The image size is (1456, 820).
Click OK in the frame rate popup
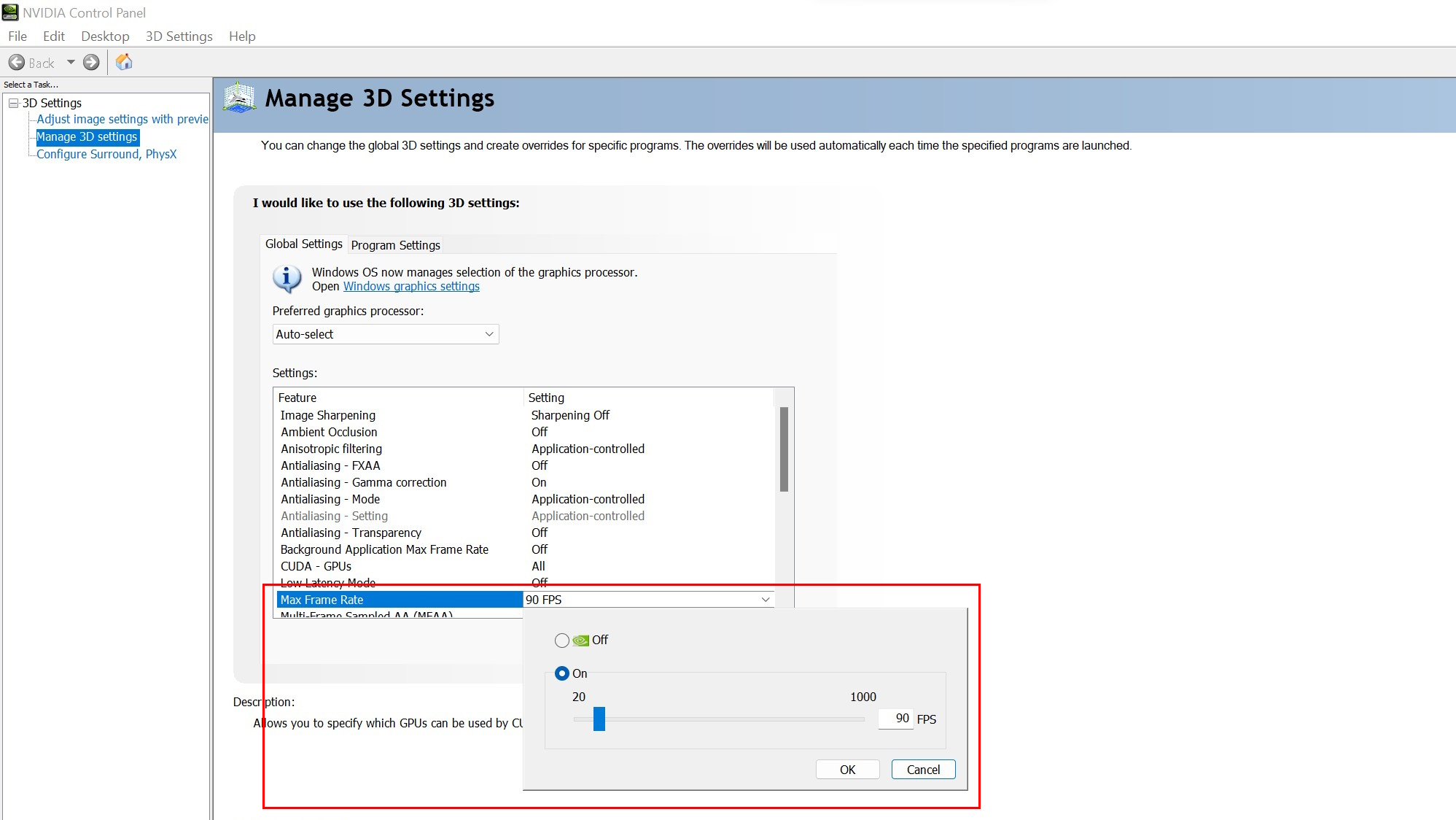(847, 770)
